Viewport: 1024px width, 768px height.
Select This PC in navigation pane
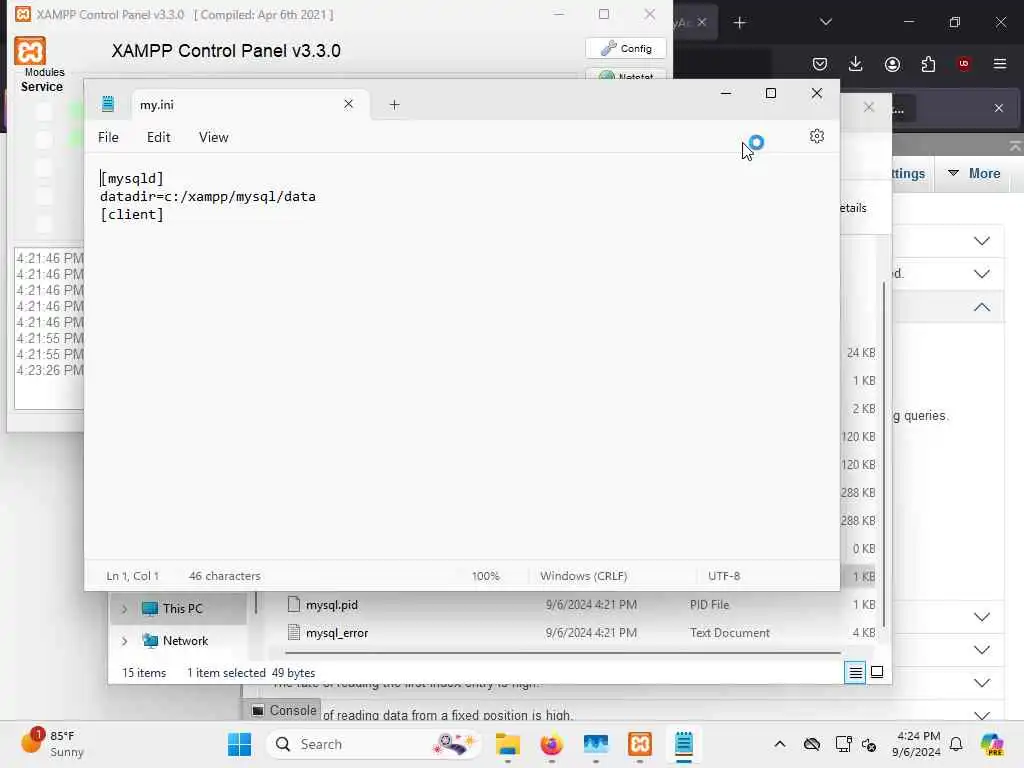coord(182,609)
